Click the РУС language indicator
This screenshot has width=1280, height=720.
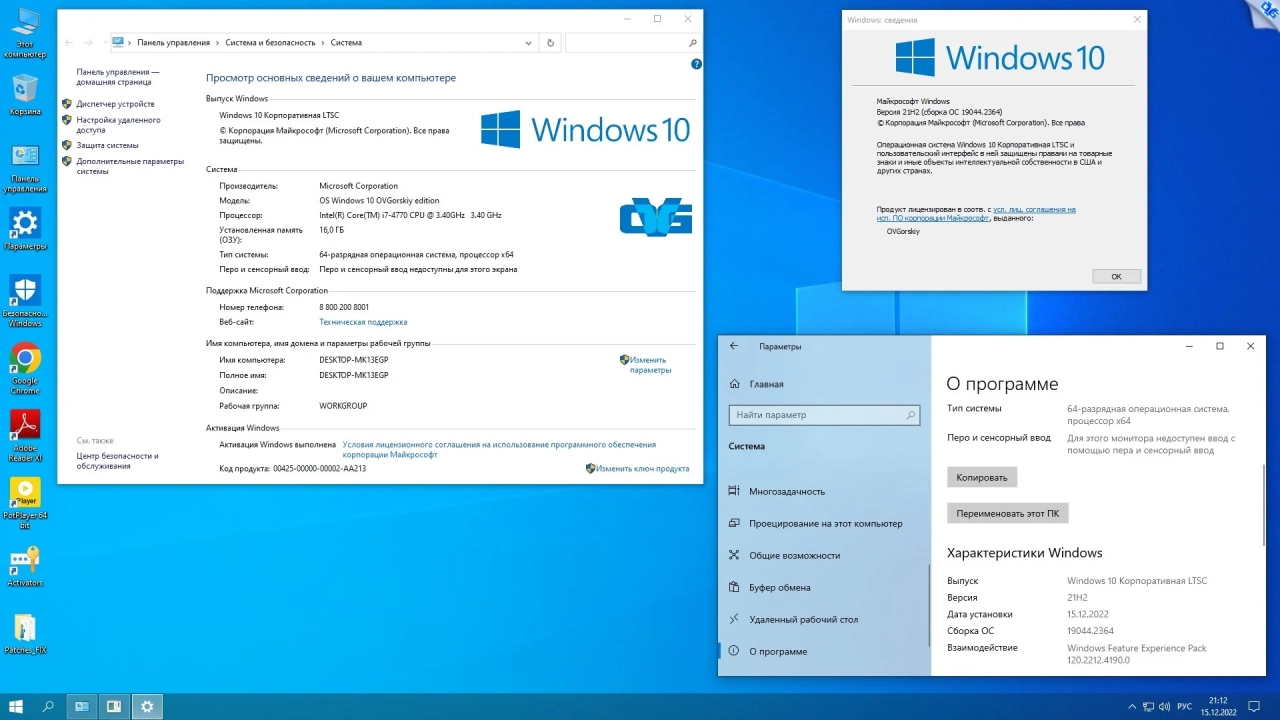coord(1184,706)
